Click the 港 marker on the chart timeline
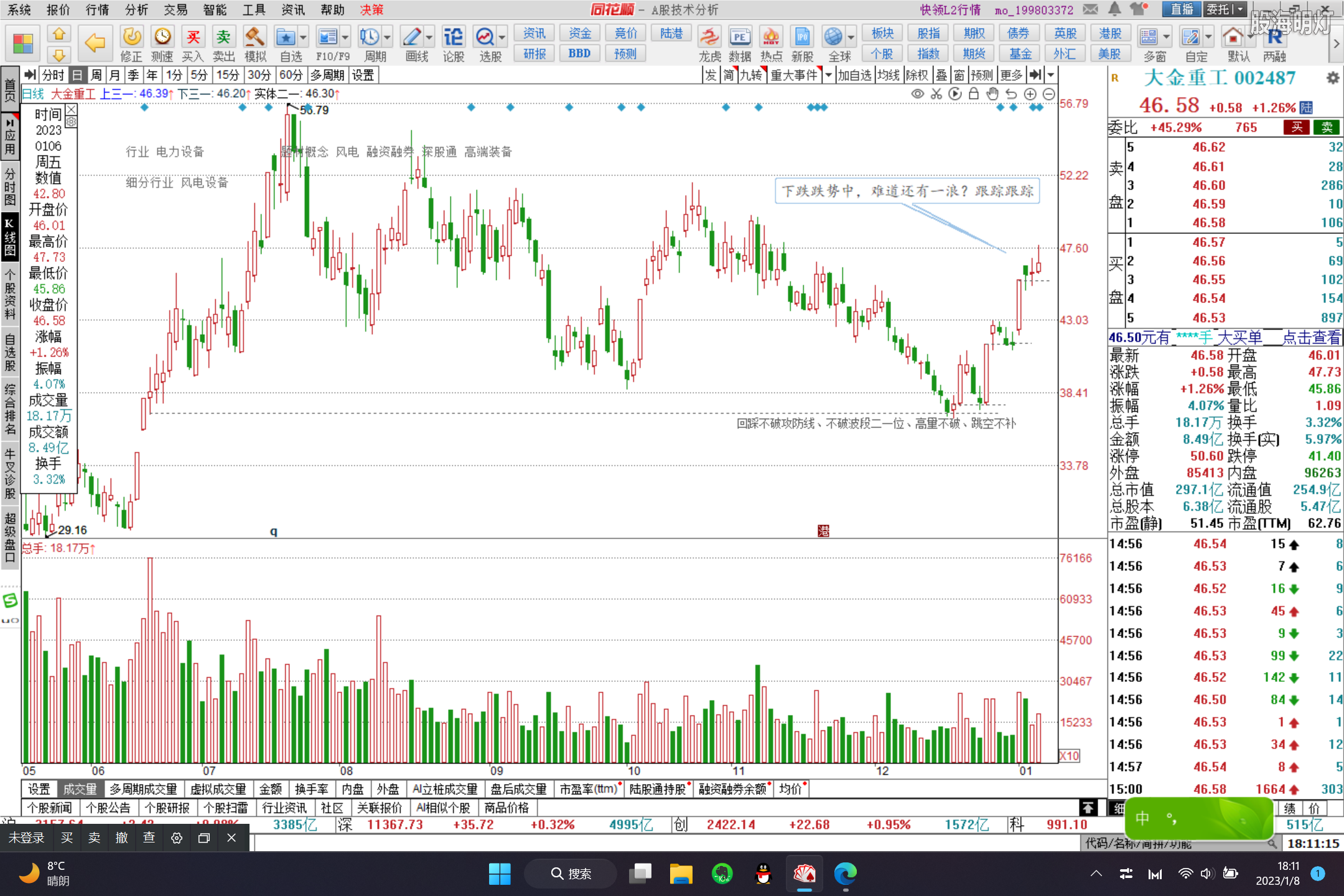This screenshot has width=1344, height=896. pos(823,531)
